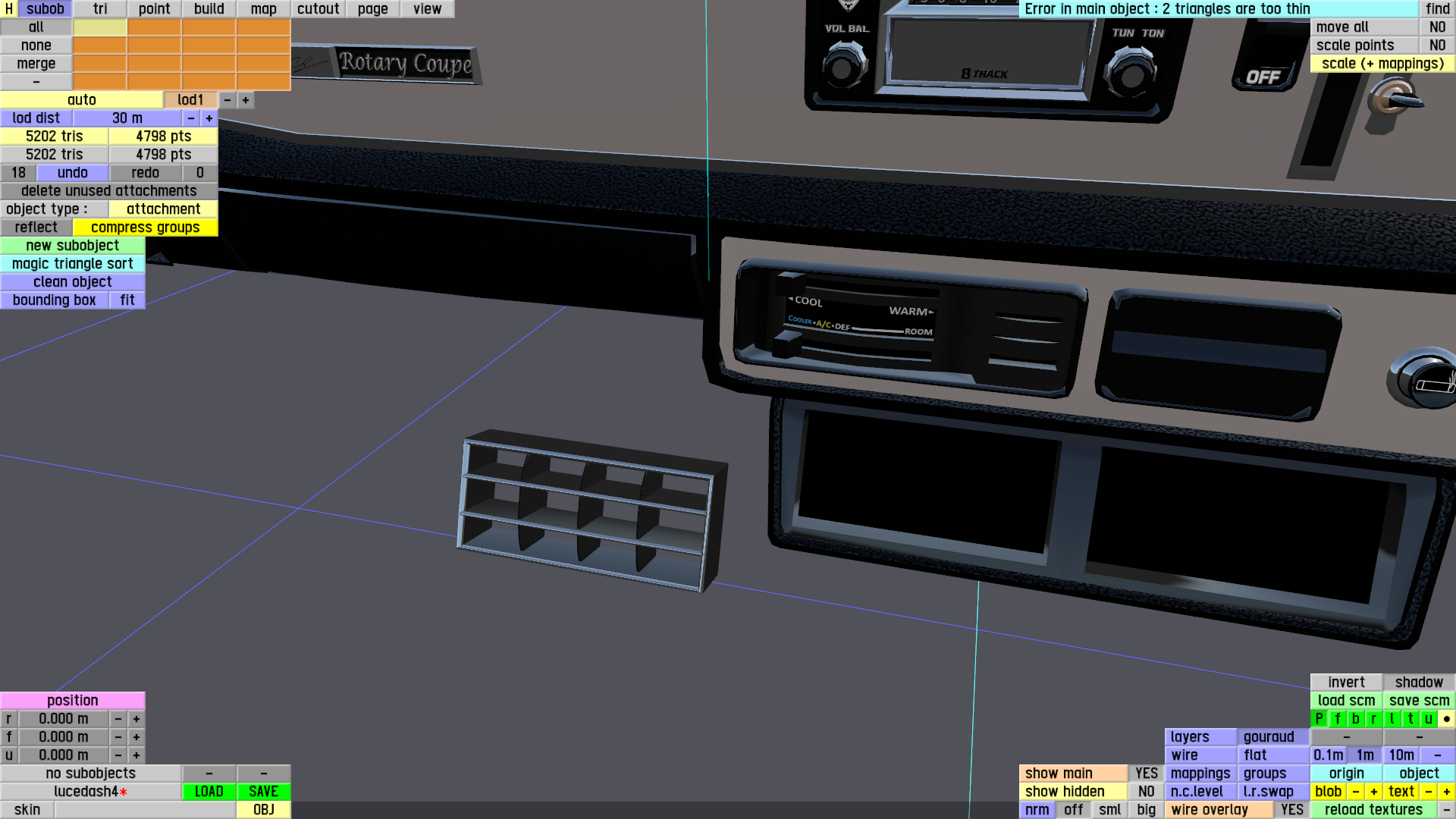Select the pale yellow subobject slot cell

click(99, 27)
